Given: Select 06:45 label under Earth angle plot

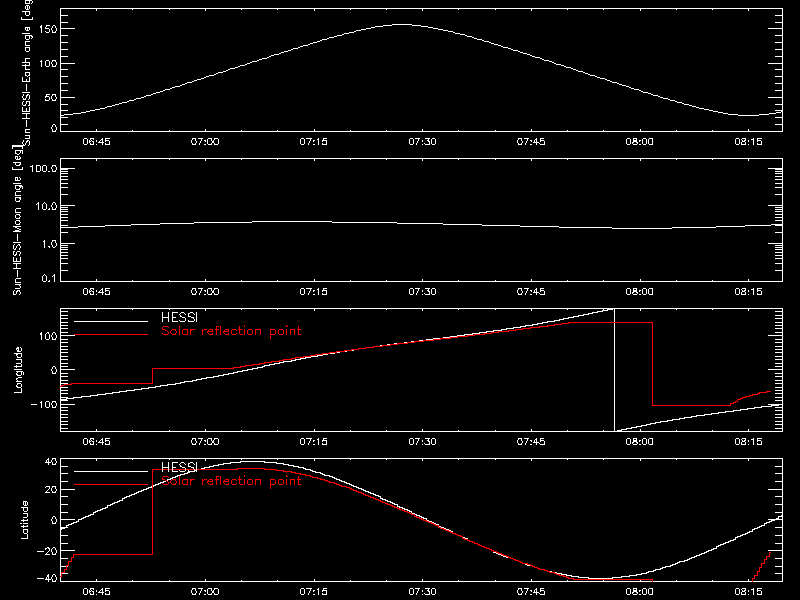Looking at the screenshot, I should 96,142.
